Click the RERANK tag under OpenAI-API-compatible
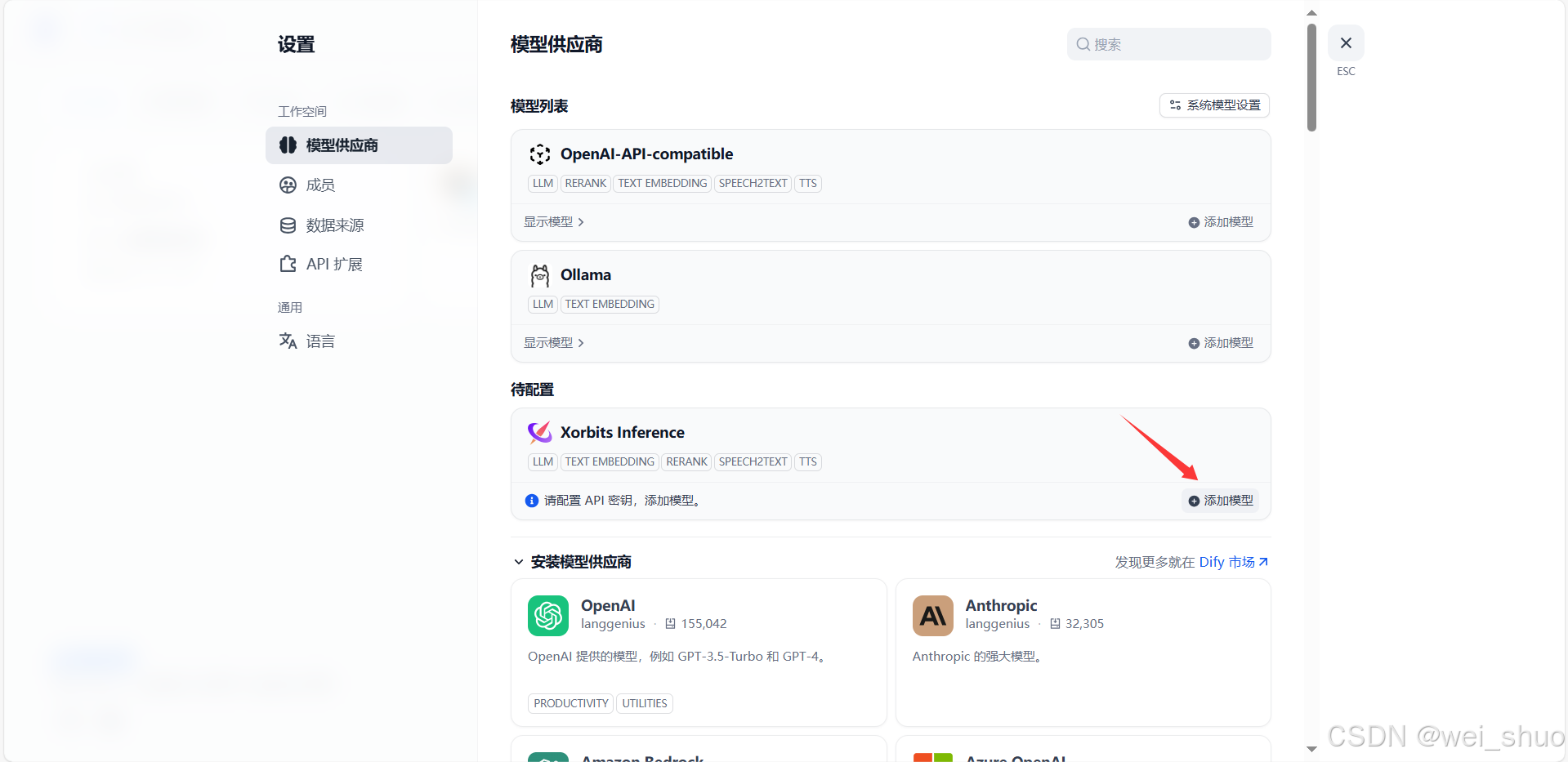This screenshot has height=762, width=1568. tap(586, 184)
